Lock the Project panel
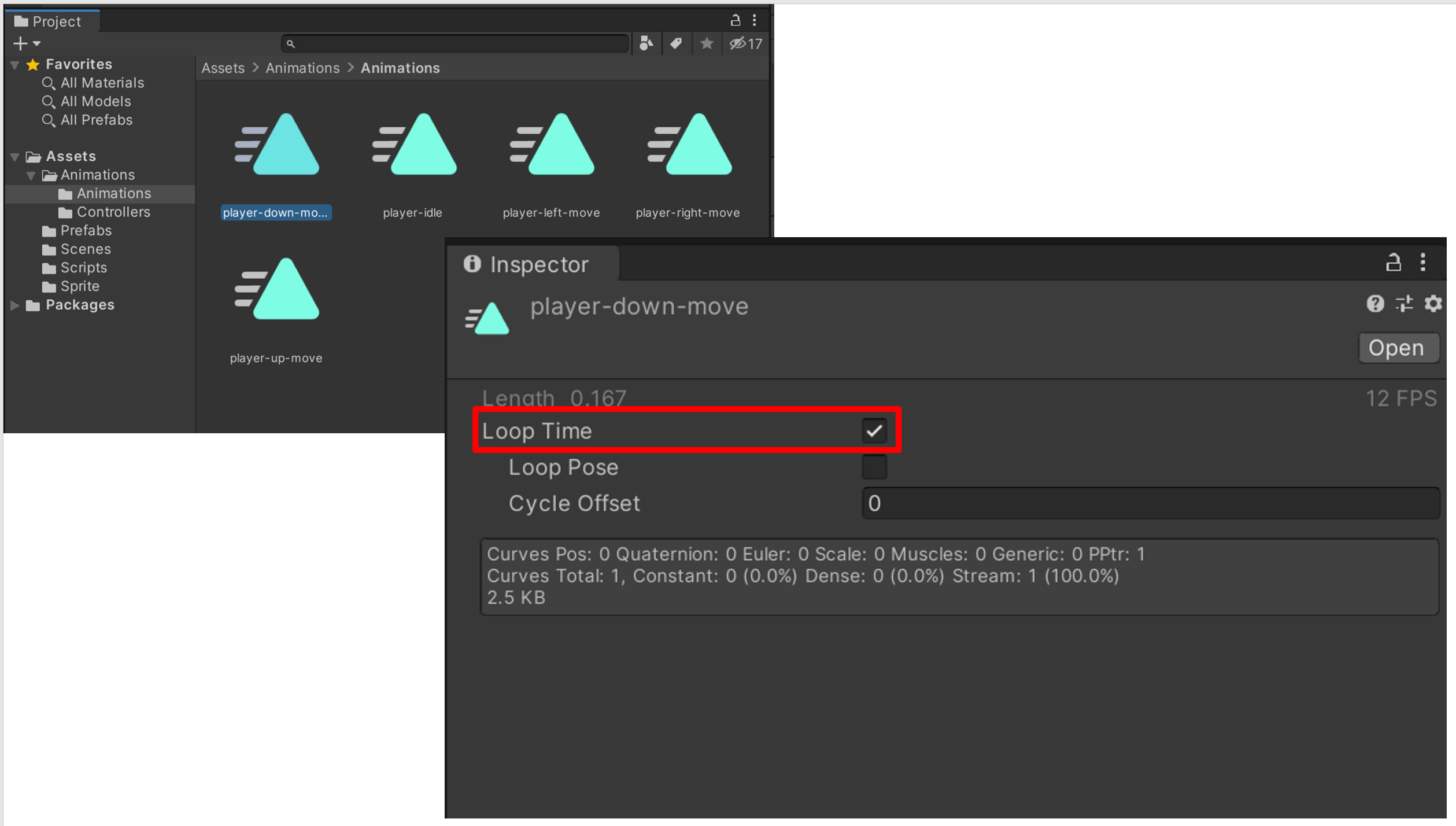Screen dimensions: 1456x826 (735, 21)
